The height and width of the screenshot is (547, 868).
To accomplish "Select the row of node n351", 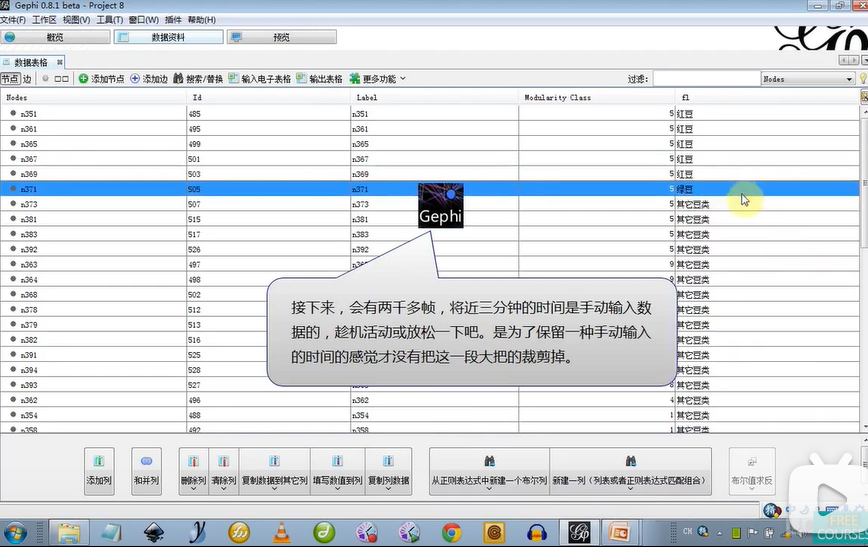I will [430, 113].
